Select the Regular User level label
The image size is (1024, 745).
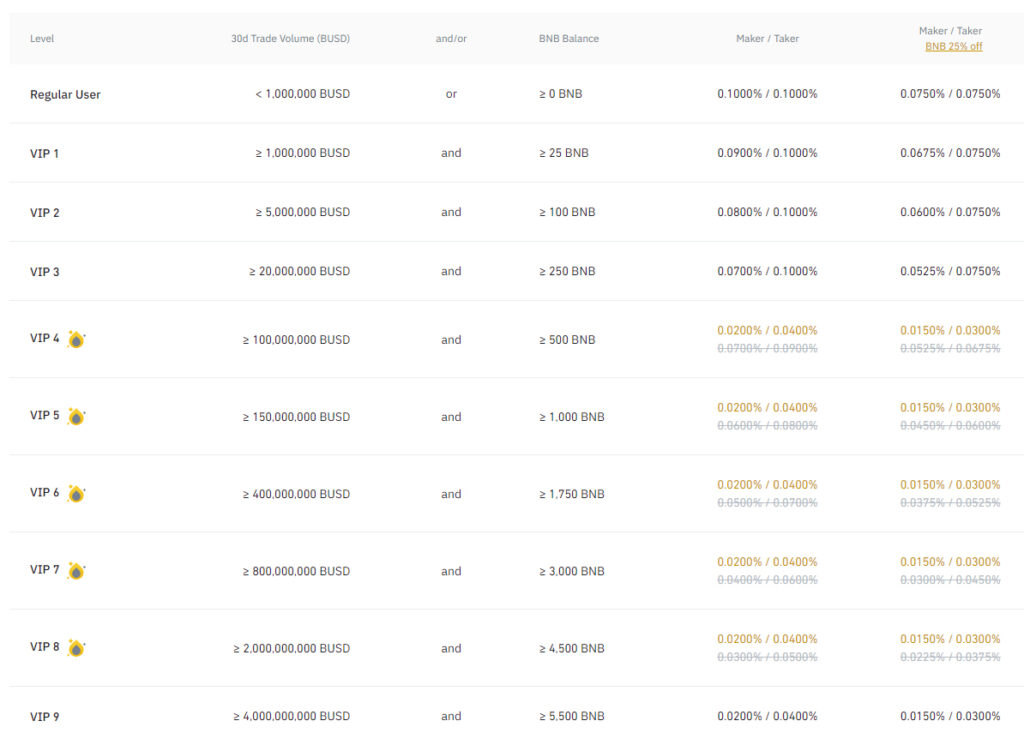65,94
